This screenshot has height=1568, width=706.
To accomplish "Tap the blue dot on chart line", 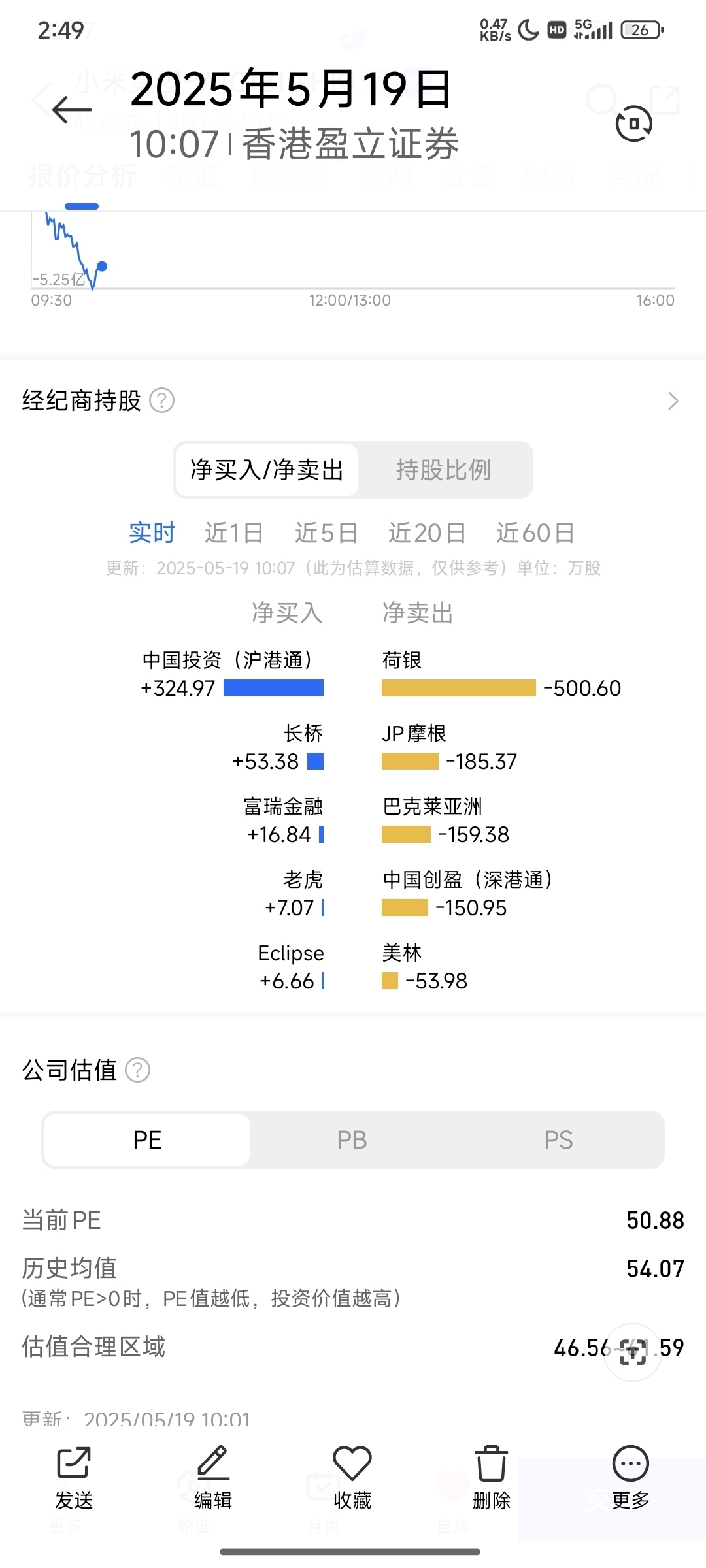I will pos(102,266).
